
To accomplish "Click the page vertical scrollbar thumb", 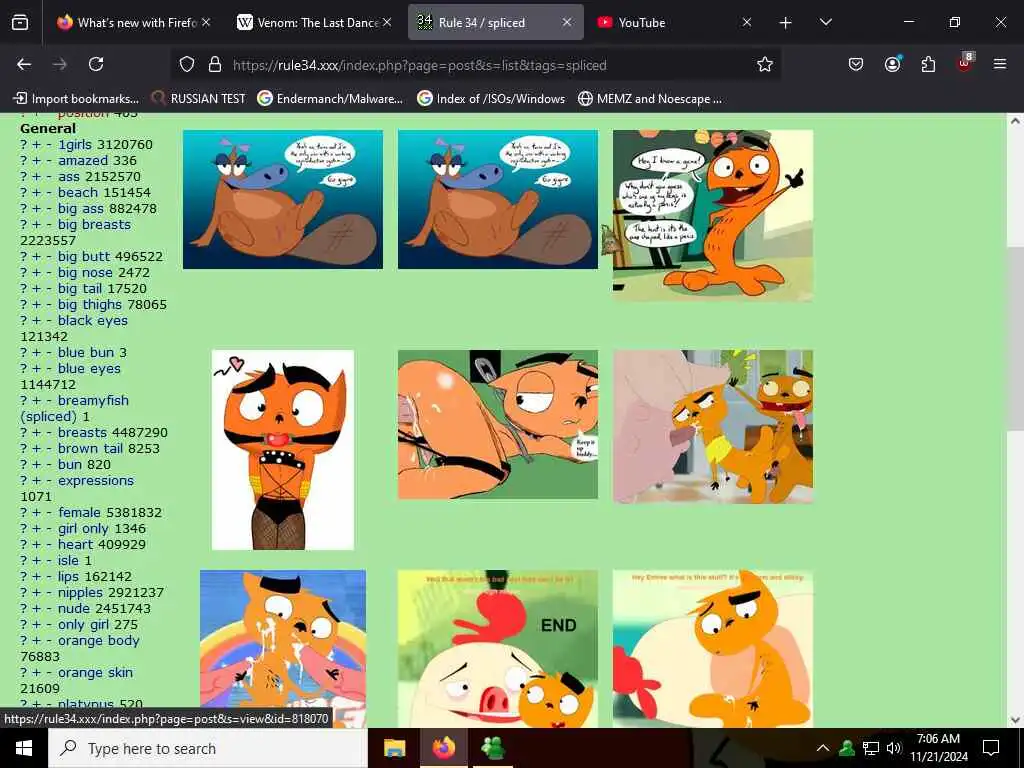I will (x=1015, y=338).
